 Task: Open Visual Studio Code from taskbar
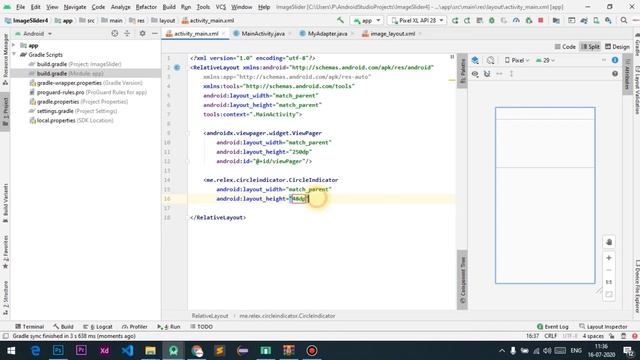click(x=127, y=351)
